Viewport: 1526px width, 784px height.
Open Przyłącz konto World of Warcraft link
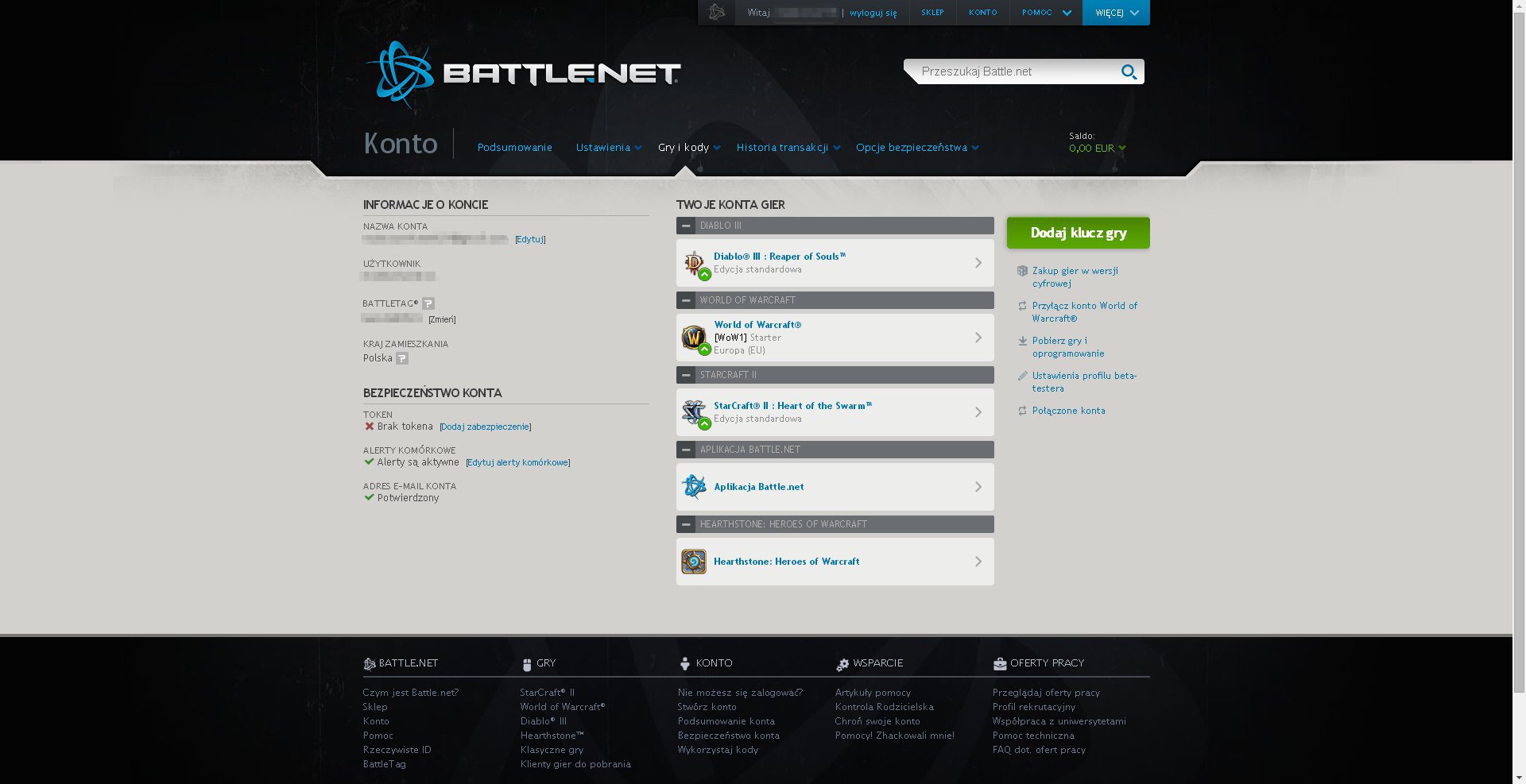click(x=1084, y=312)
